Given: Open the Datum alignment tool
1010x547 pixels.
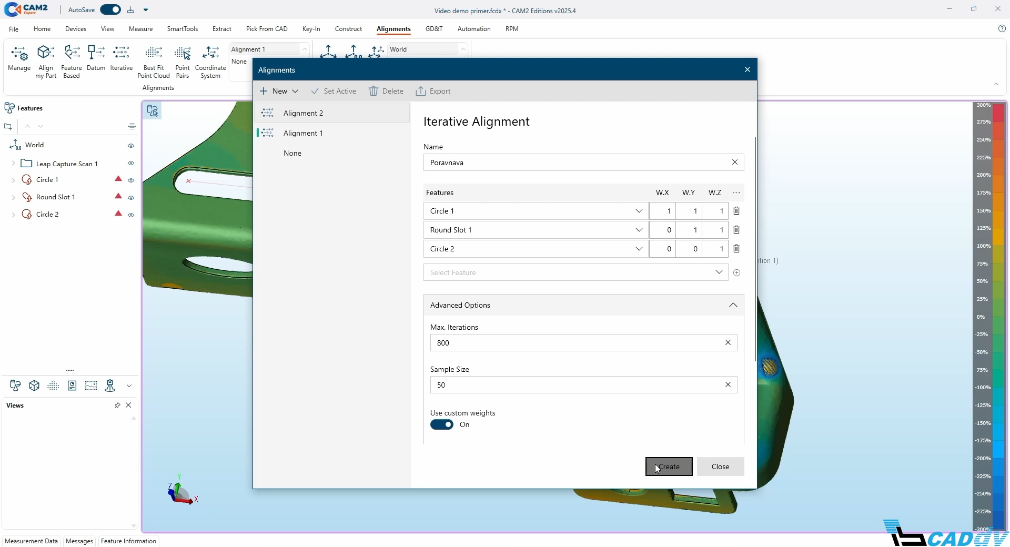Looking at the screenshot, I should [x=96, y=58].
